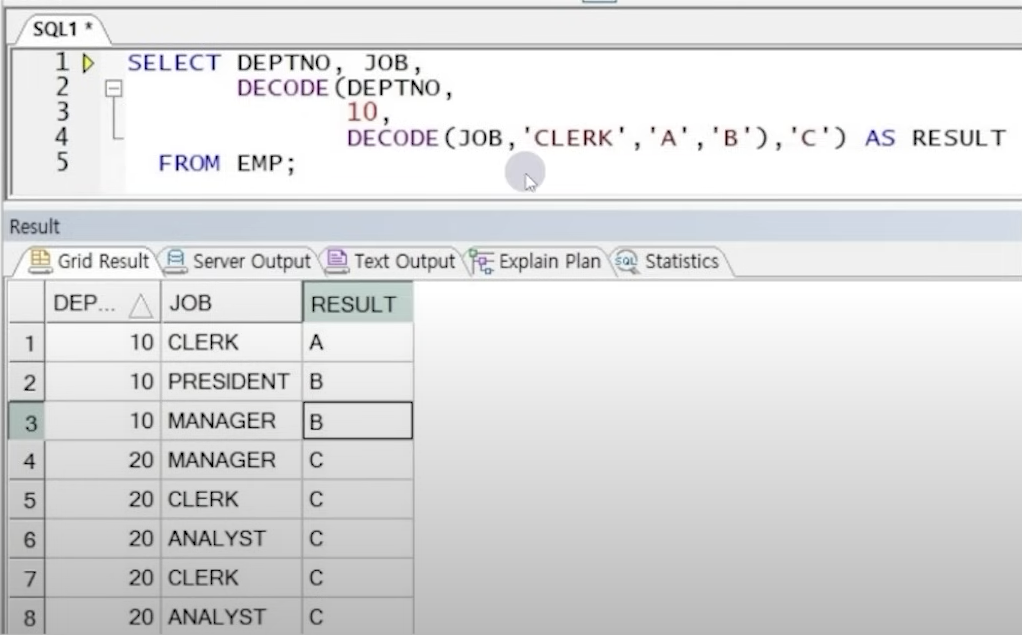The image size is (1022, 635).
Task: Click the RESULT cell B in row 2
Action: 358,381
